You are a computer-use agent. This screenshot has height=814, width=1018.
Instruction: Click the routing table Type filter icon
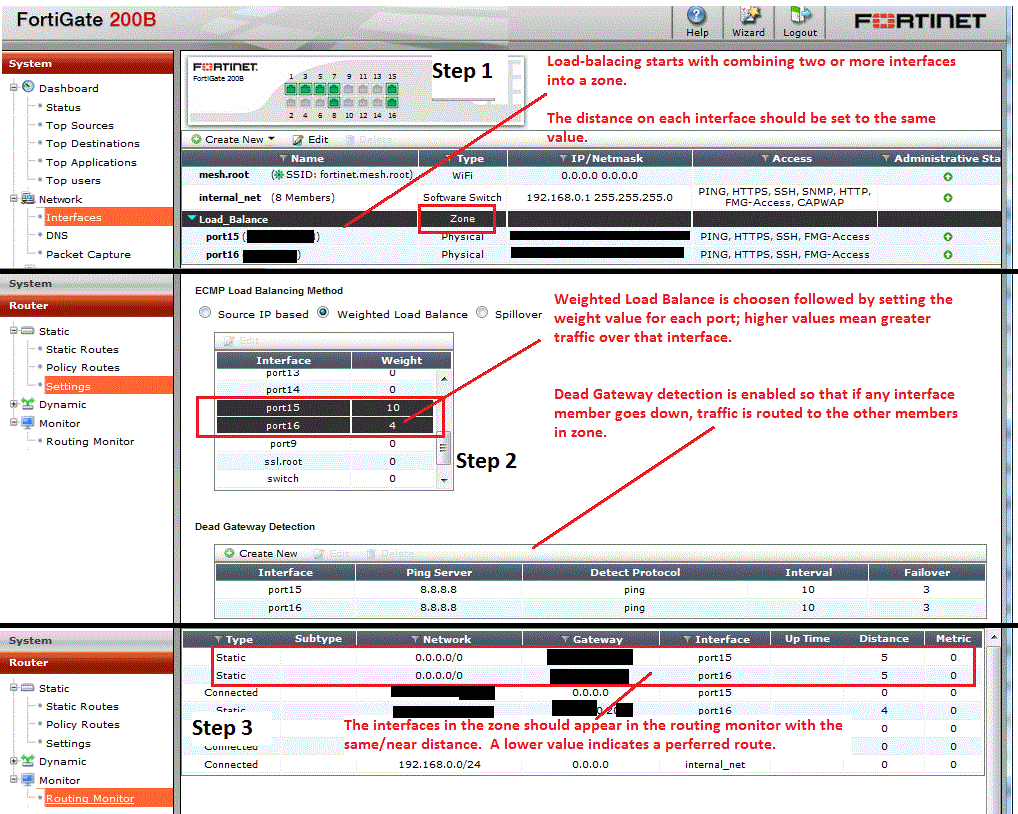218,639
